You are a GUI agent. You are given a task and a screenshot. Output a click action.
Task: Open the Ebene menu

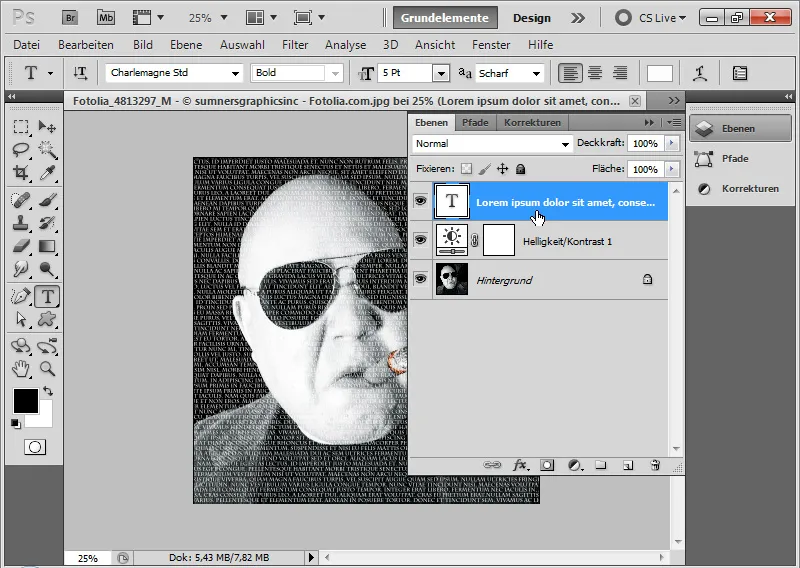coord(186,45)
